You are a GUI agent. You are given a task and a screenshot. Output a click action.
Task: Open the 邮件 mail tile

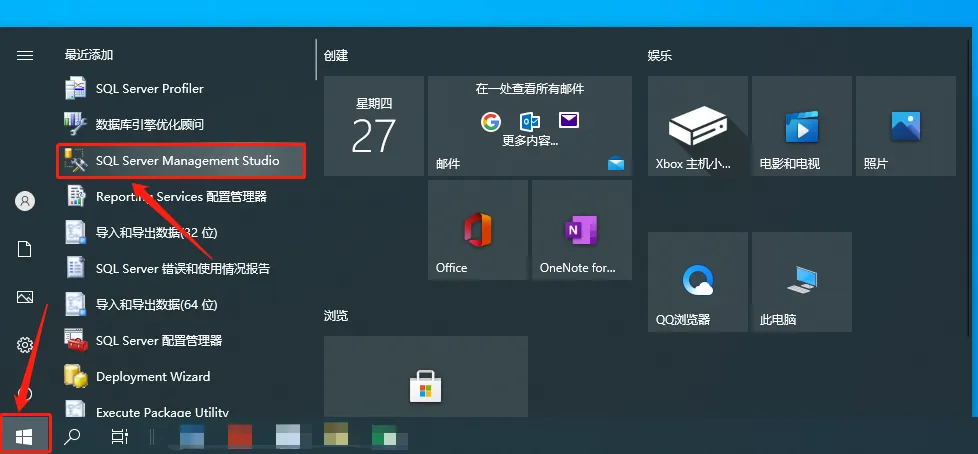point(530,126)
